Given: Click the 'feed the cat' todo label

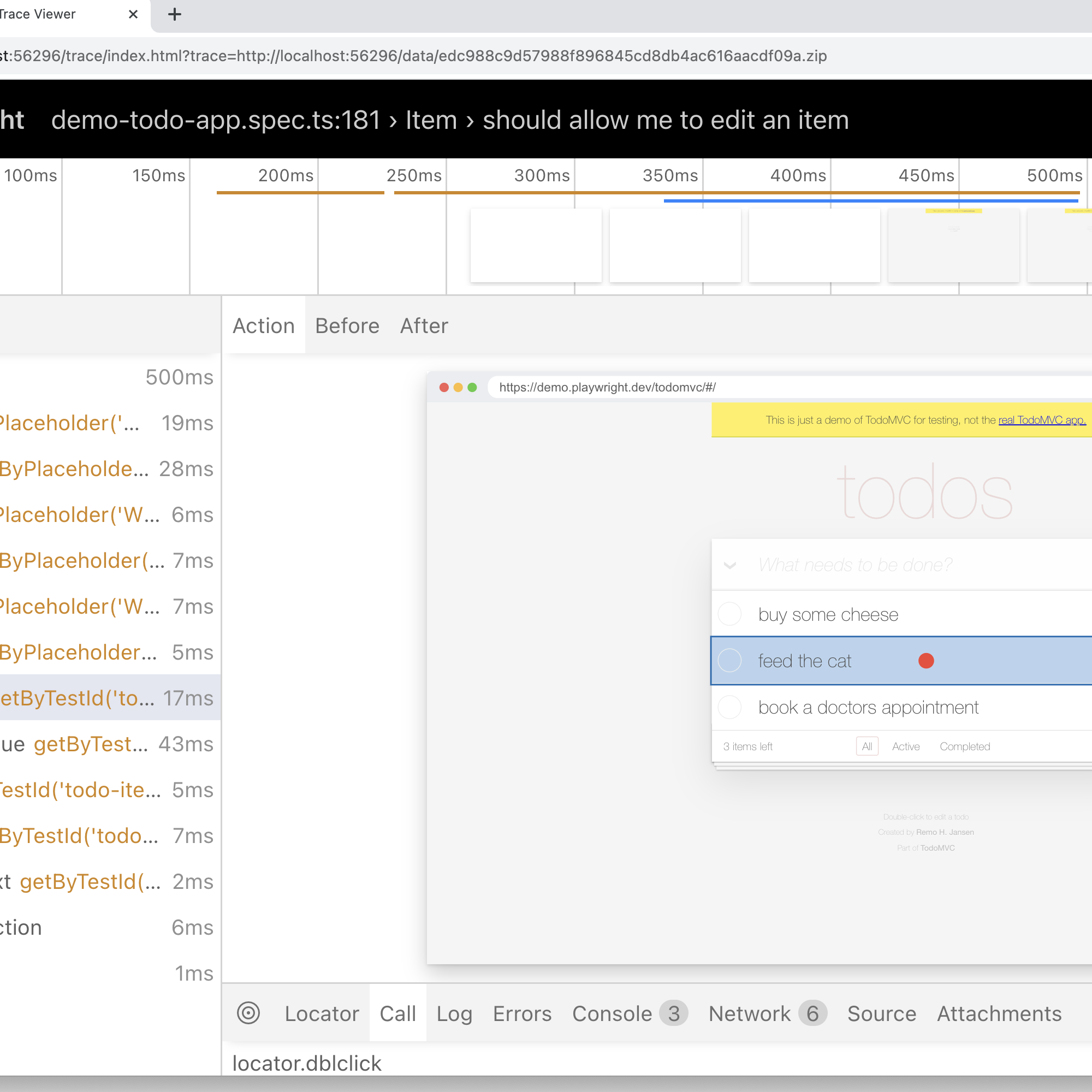Looking at the screenshot, I should click(x=804, y=660).
